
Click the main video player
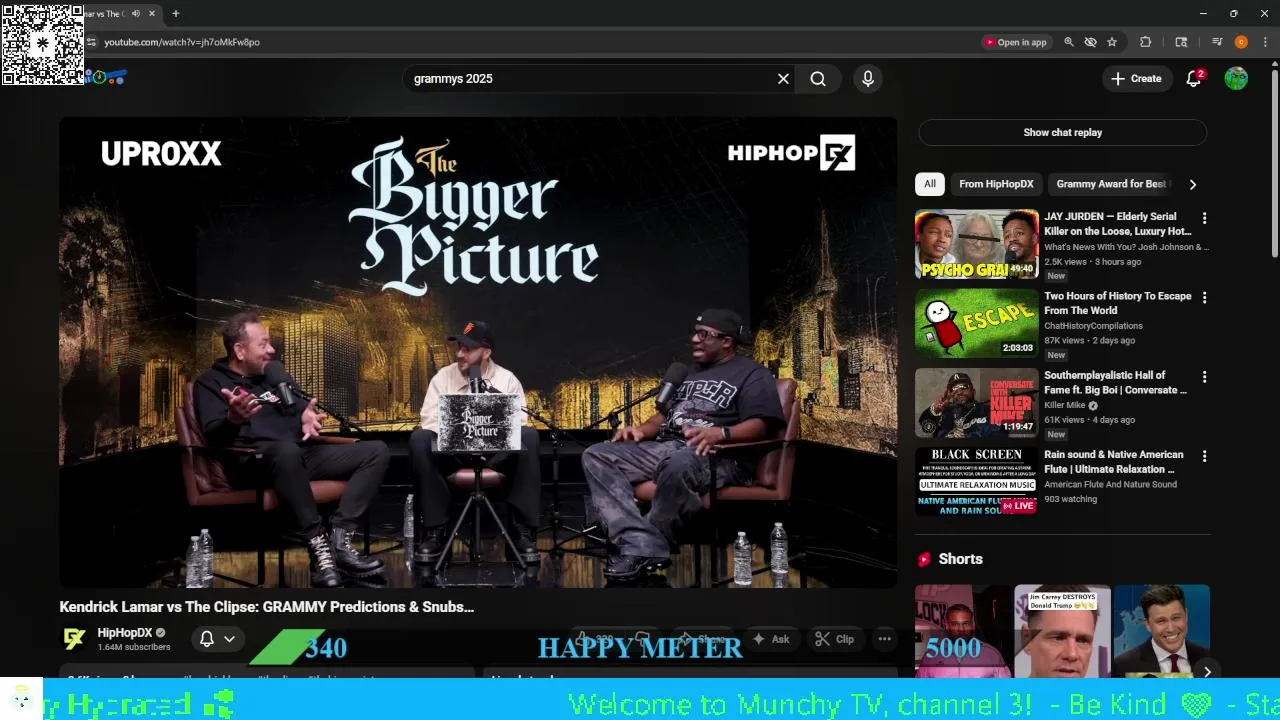point(478,352)
